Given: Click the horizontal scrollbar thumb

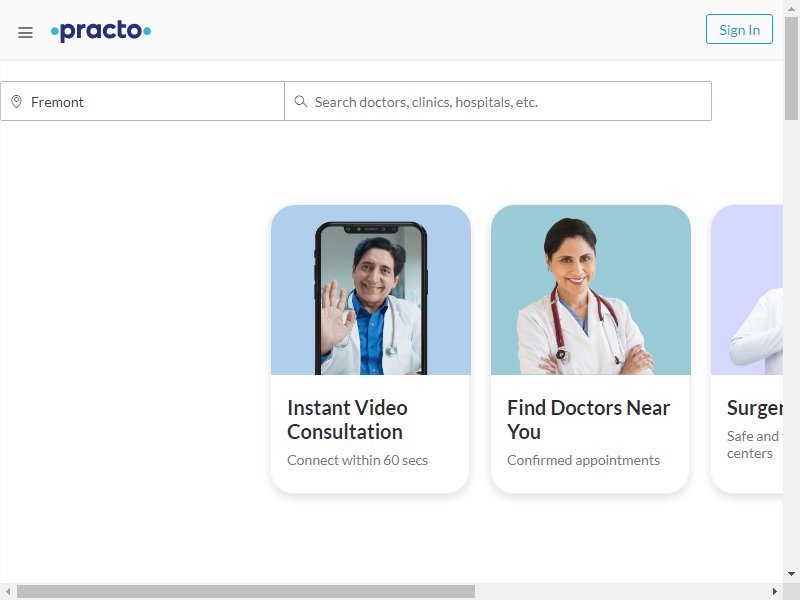Looking at the screenshot, I should (245, 591).
